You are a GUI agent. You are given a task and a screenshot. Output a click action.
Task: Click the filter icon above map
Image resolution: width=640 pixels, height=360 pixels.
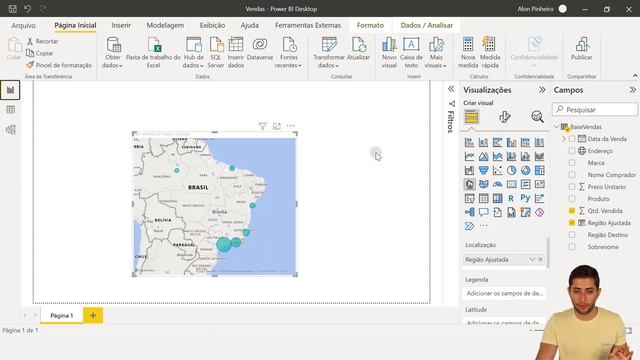tap(262, 126)
